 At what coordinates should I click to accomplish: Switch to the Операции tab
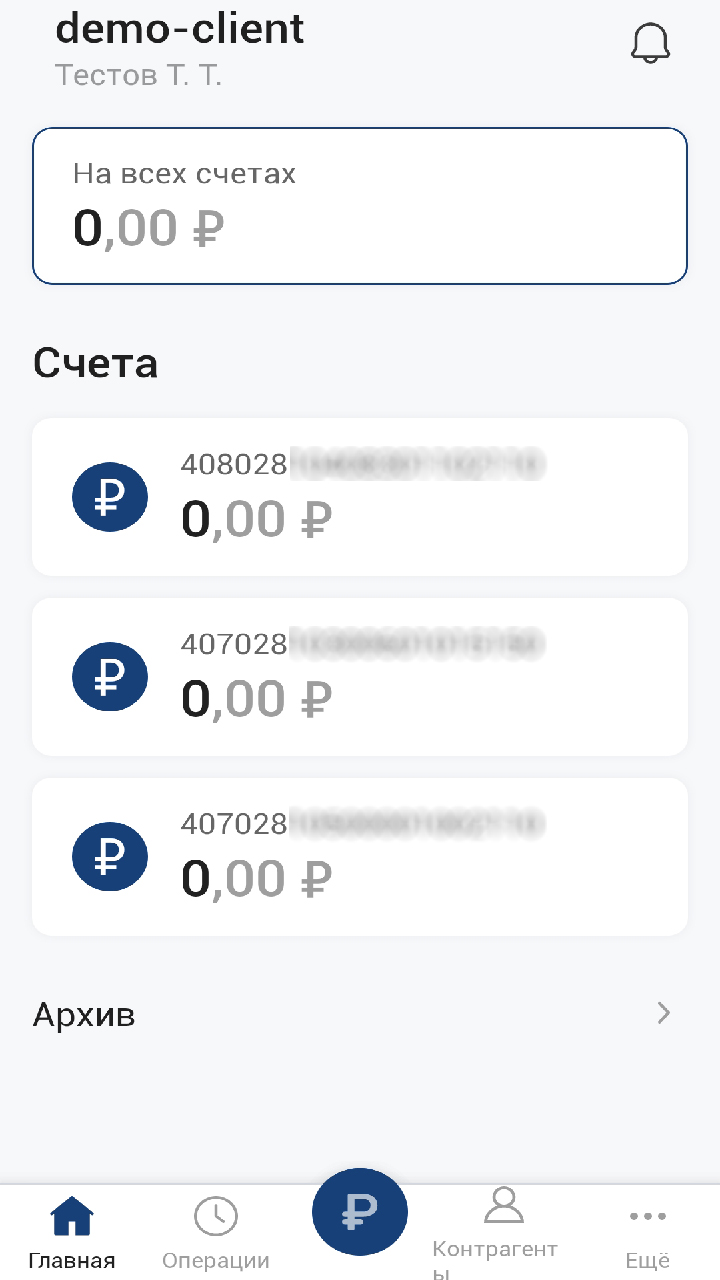pos(216,1261)
